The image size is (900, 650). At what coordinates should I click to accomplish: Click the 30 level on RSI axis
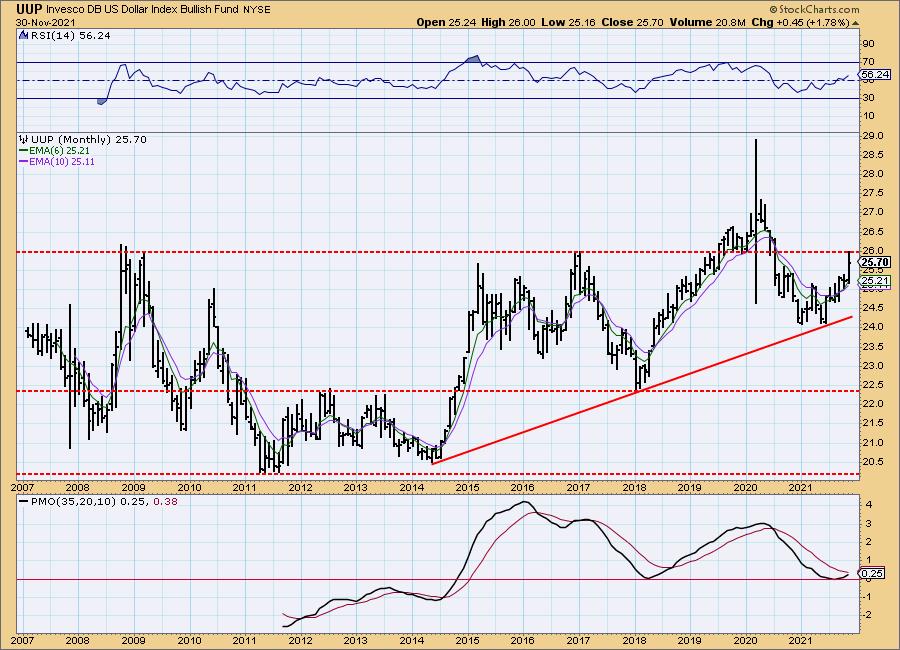coord(868,98)
